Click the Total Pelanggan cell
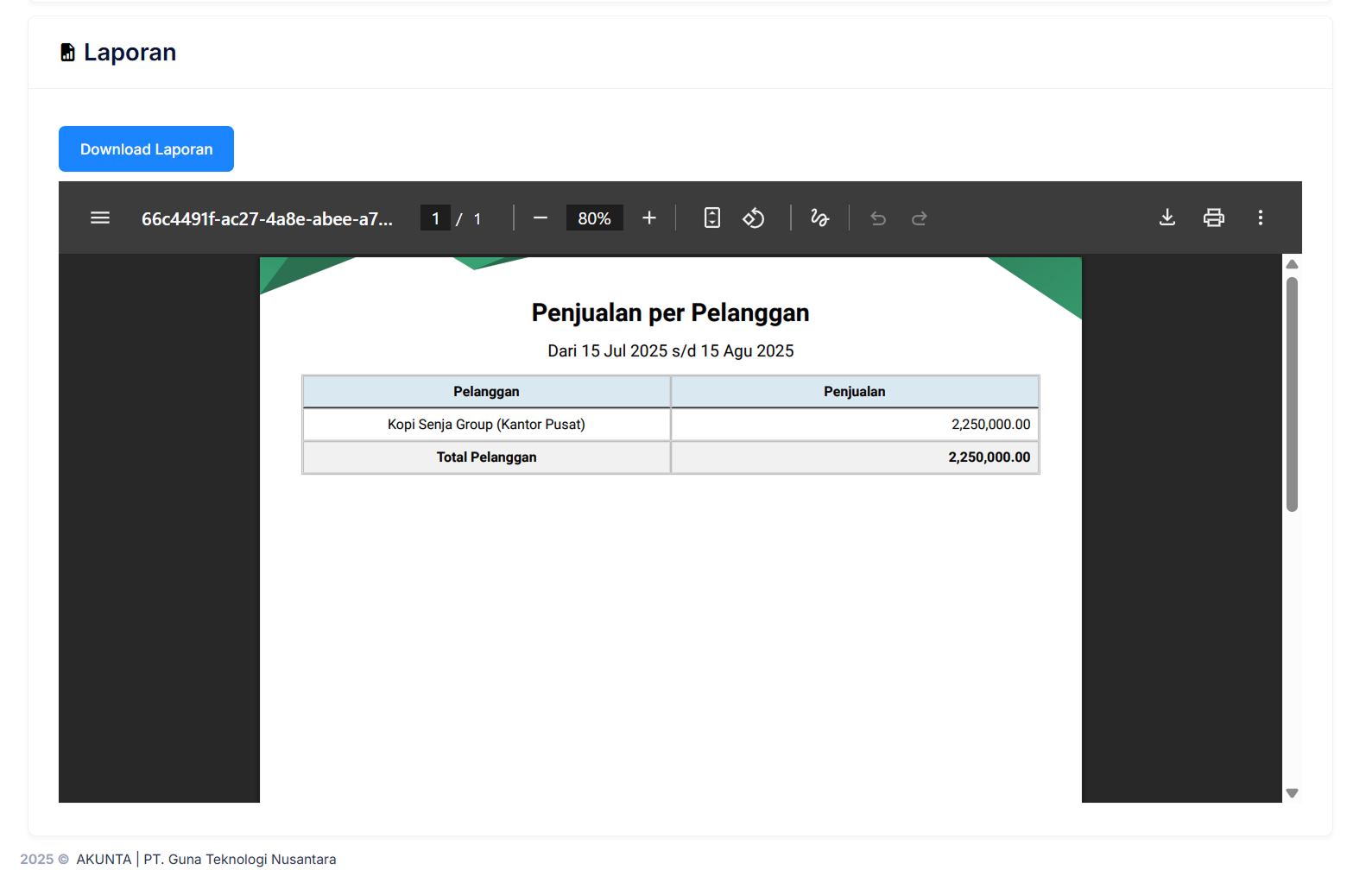Image resolution: width=1372 pixels, height=883 pixels. (486, 457)
